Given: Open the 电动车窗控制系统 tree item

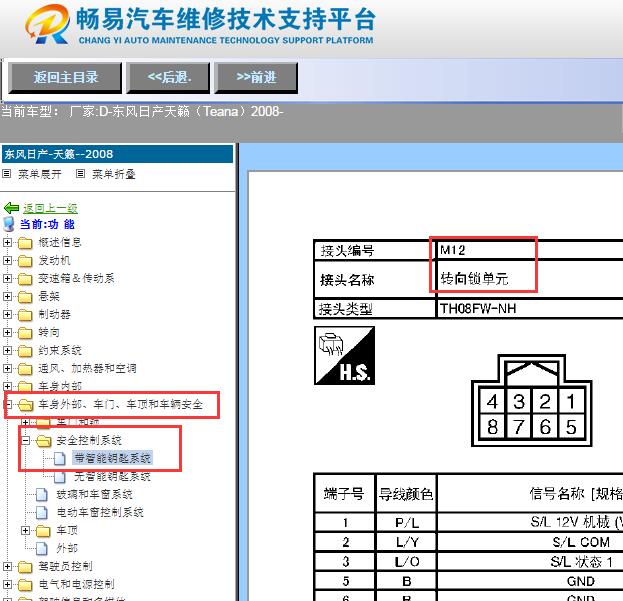Looking at the screenshot, I should (100, 512).
